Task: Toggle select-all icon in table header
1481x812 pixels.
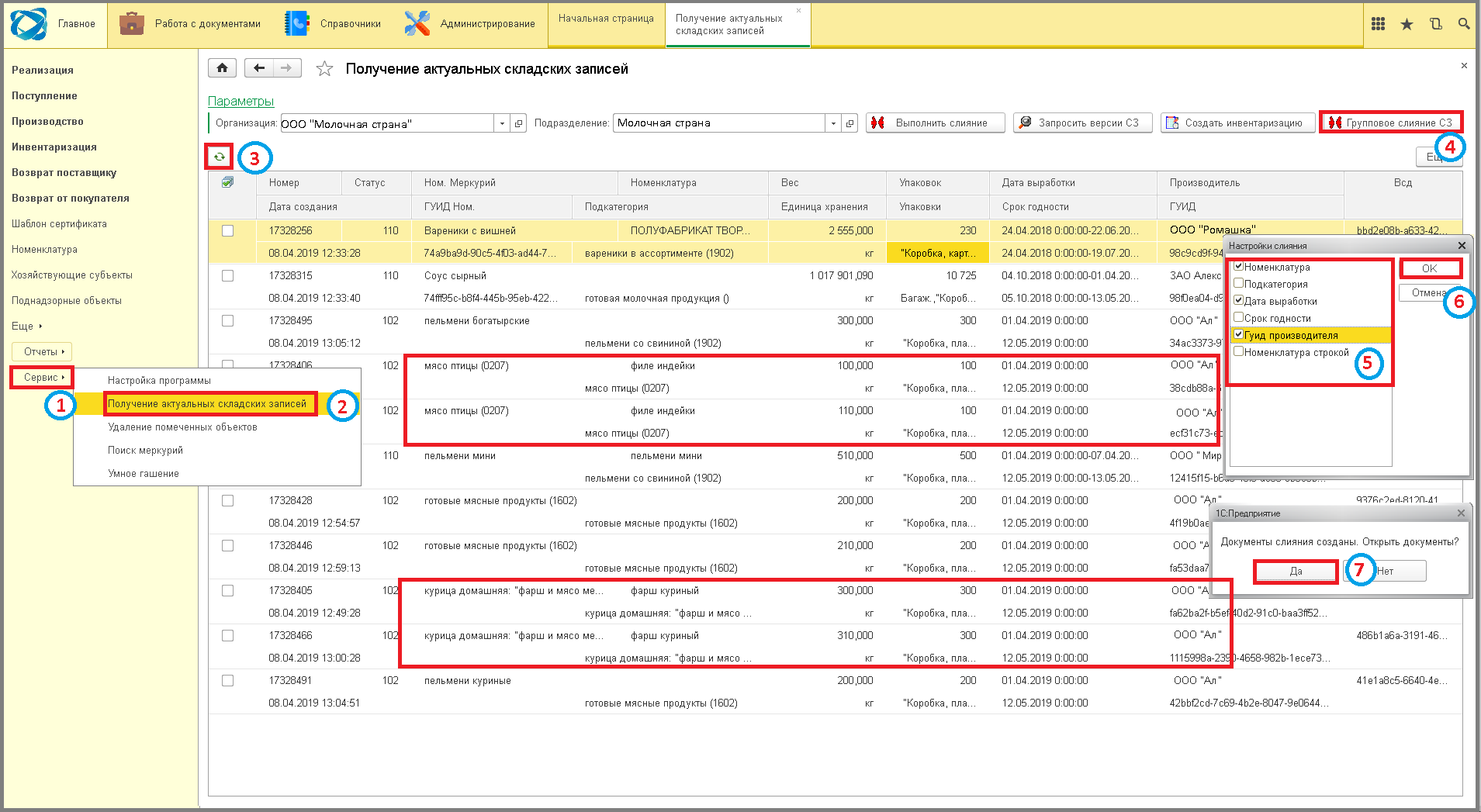Action: (227, 182)
